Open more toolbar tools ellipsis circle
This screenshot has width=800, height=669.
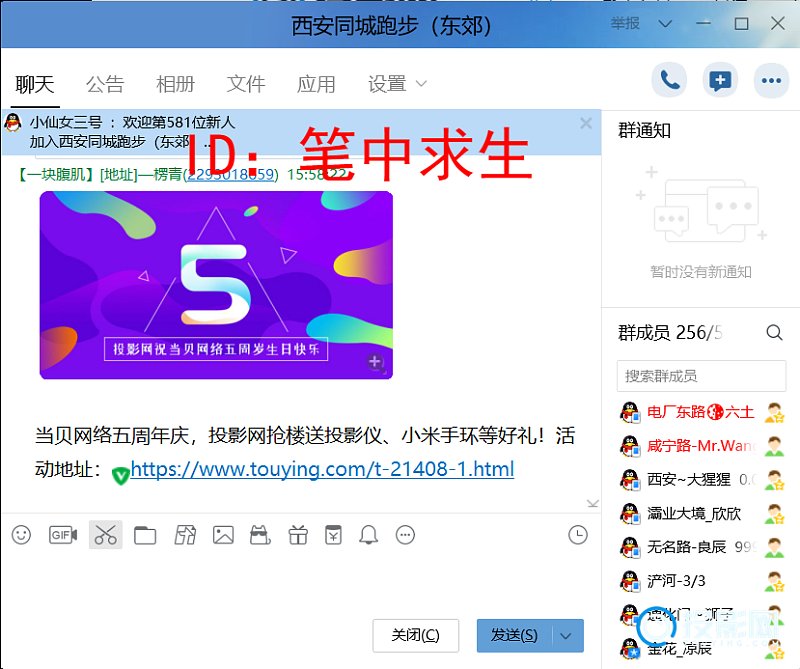tap(406, 535)
